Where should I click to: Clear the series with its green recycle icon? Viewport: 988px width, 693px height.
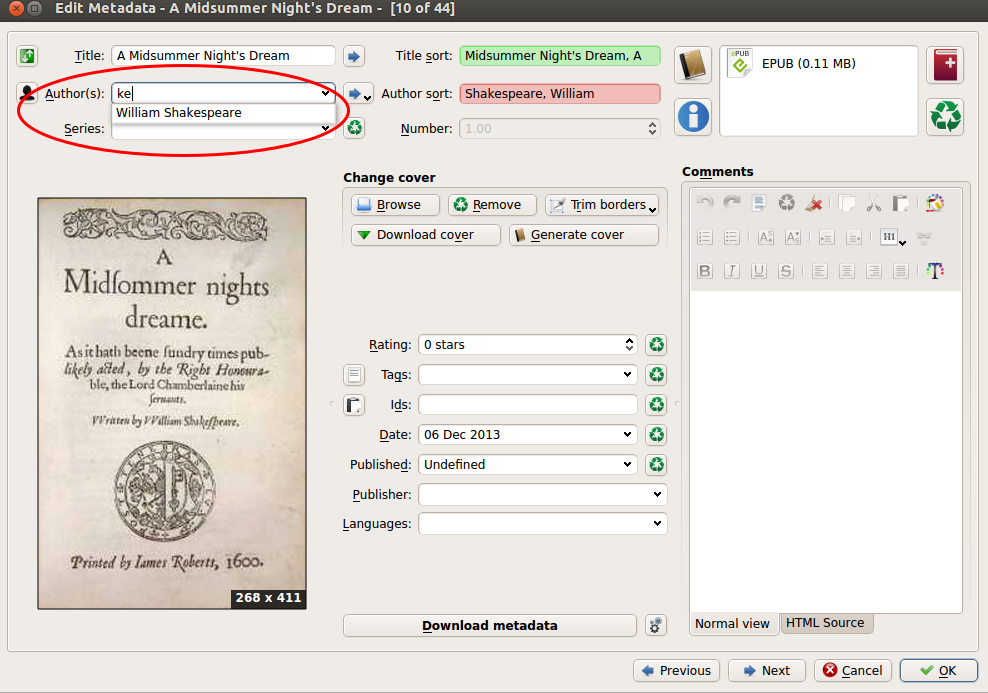pos(355,128)
